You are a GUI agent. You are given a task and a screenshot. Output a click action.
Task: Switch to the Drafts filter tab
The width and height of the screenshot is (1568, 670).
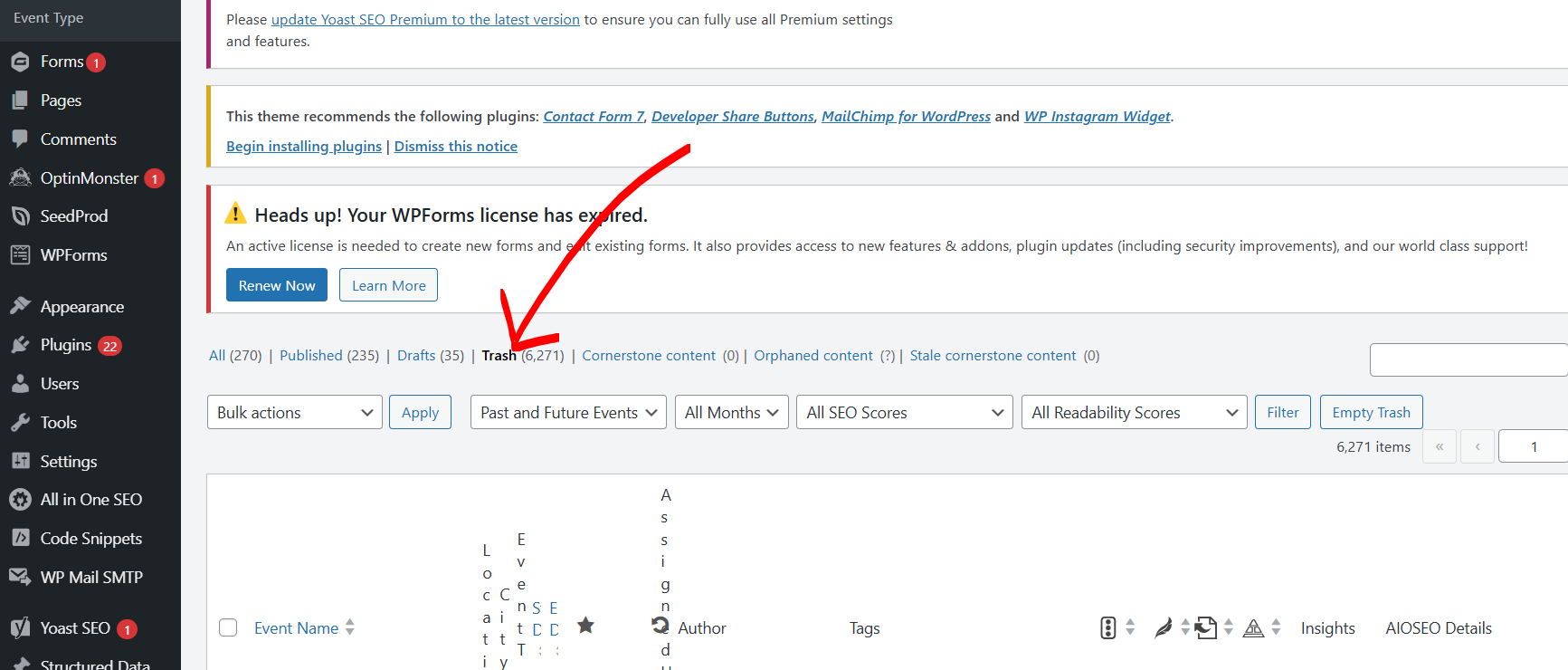[431, 356]
